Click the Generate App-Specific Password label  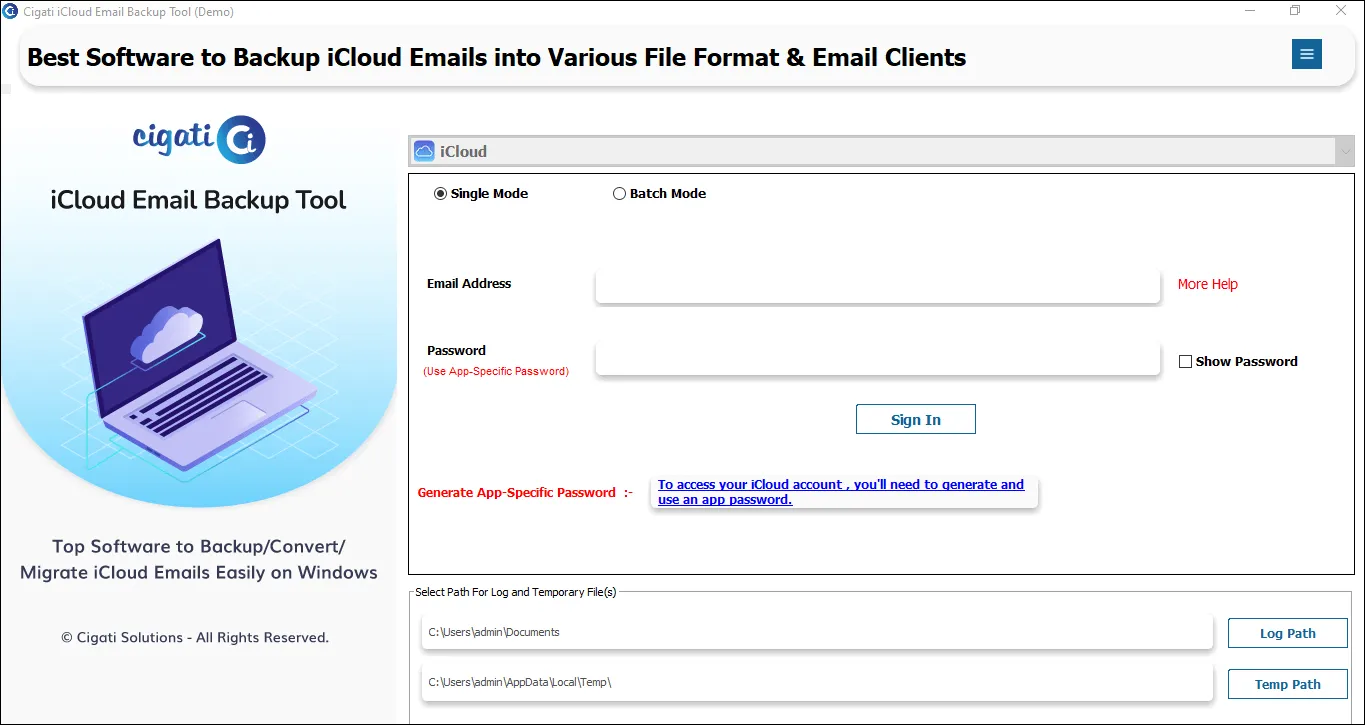point(525,492)
